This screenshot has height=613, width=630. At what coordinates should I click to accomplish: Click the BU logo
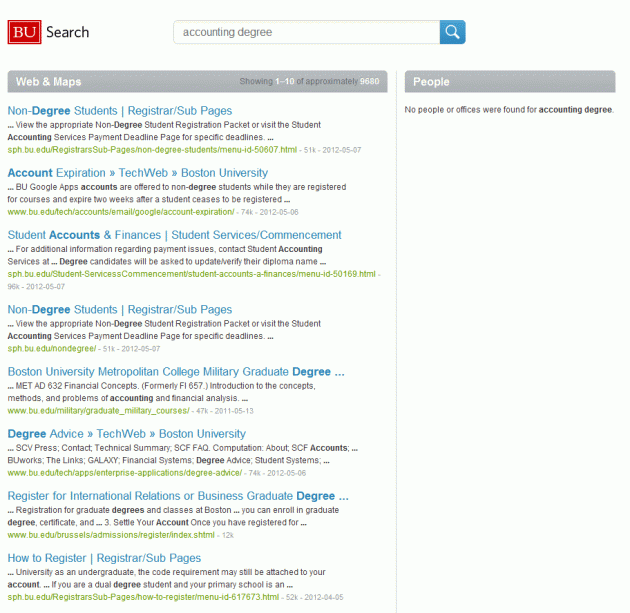coord(25,32)
